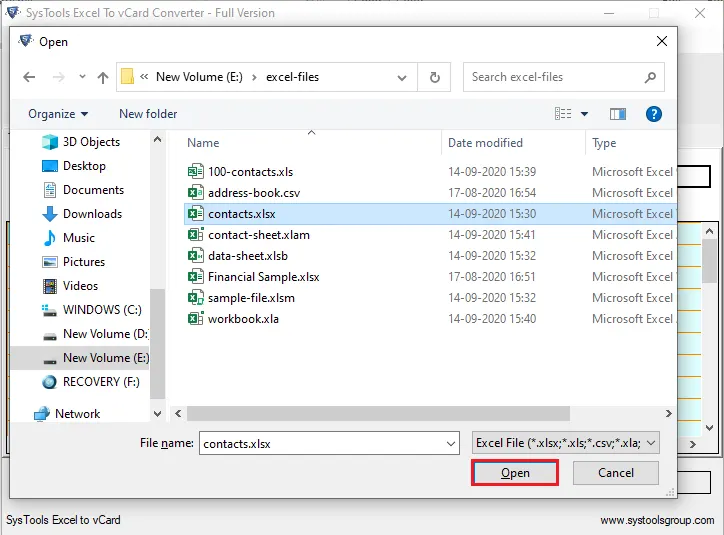Open the recent locations dropdown arrow
This screenshot has height=535, width=724.
pyautogui.click(x=82, y=77)
